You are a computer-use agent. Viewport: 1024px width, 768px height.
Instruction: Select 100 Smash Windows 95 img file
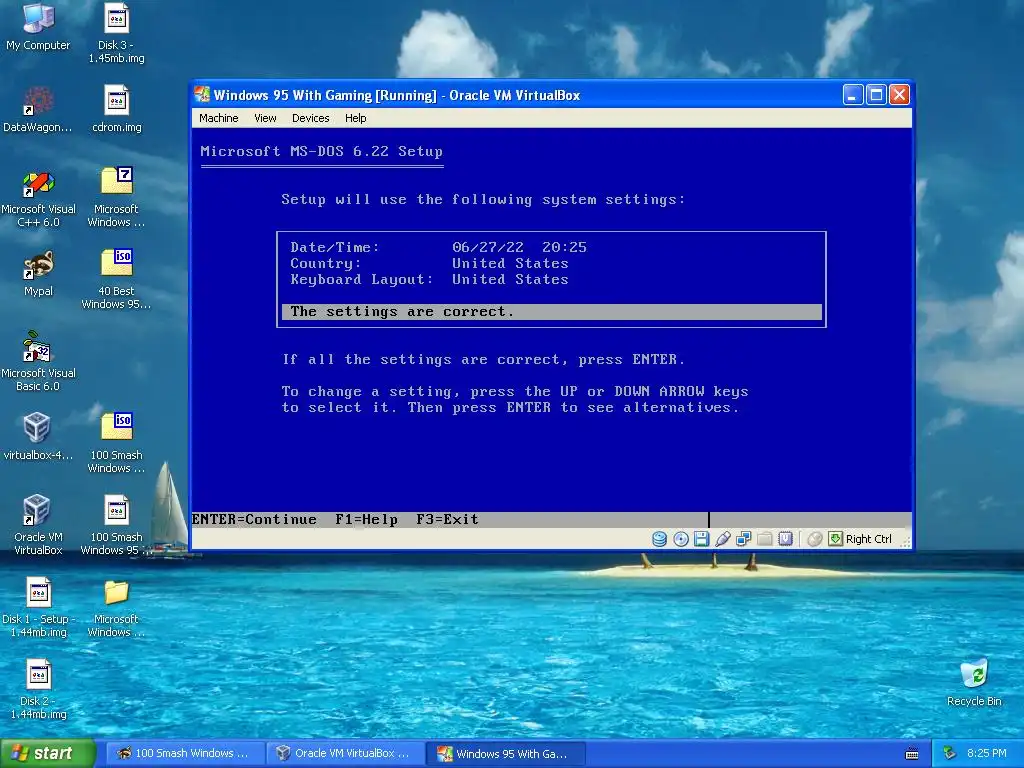pos(117,525)
